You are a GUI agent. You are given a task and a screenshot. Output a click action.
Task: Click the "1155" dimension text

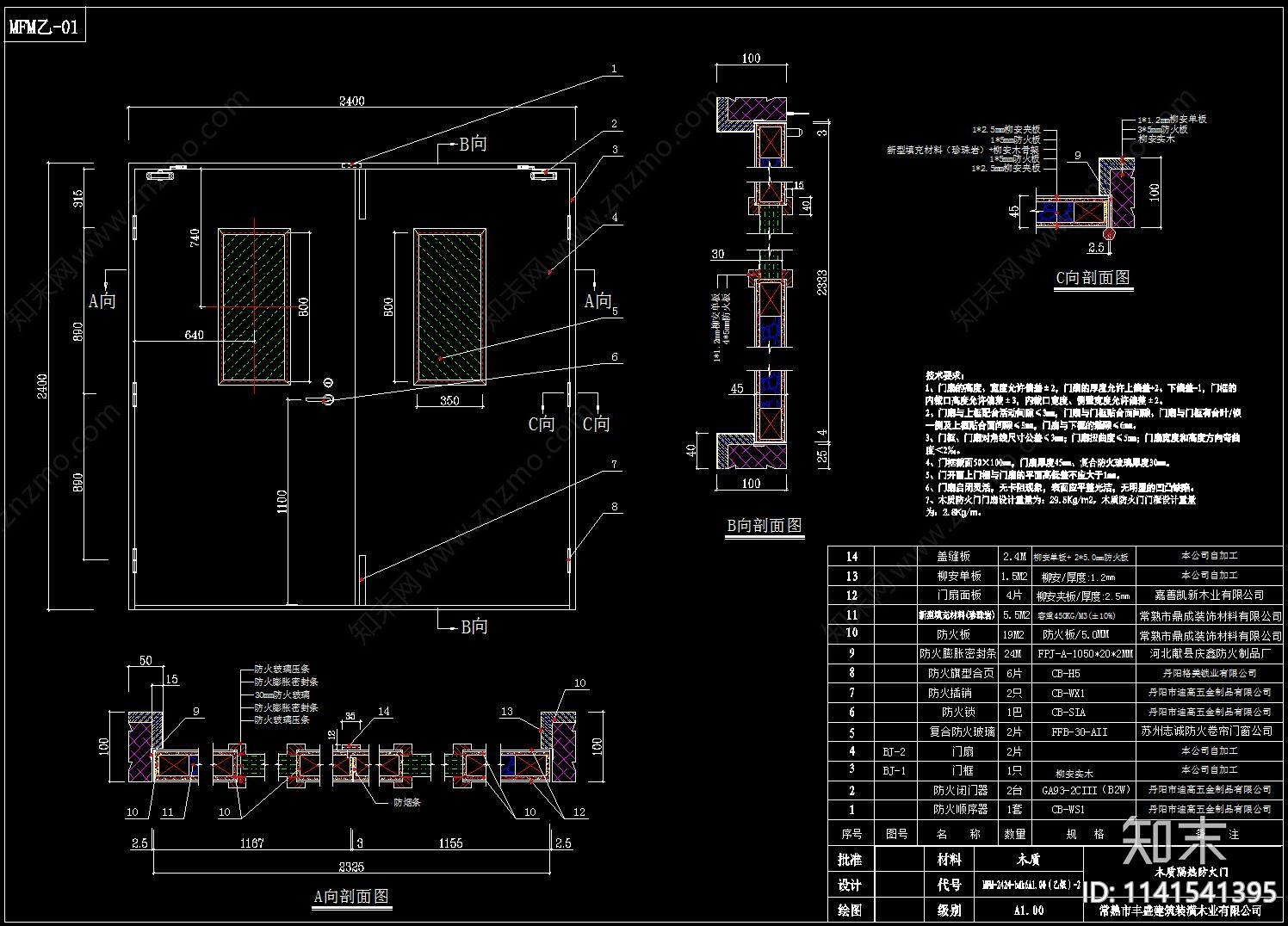pos(450,843)
